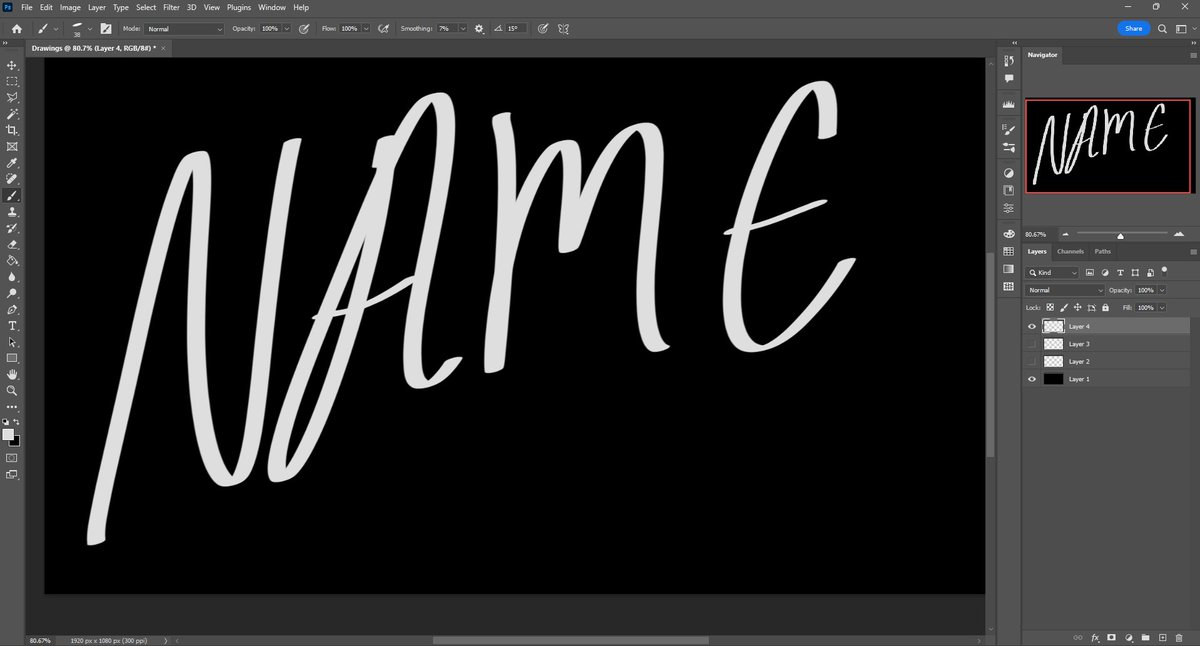
Task: Select the History Brush tool
Action: tap(12, 228)
